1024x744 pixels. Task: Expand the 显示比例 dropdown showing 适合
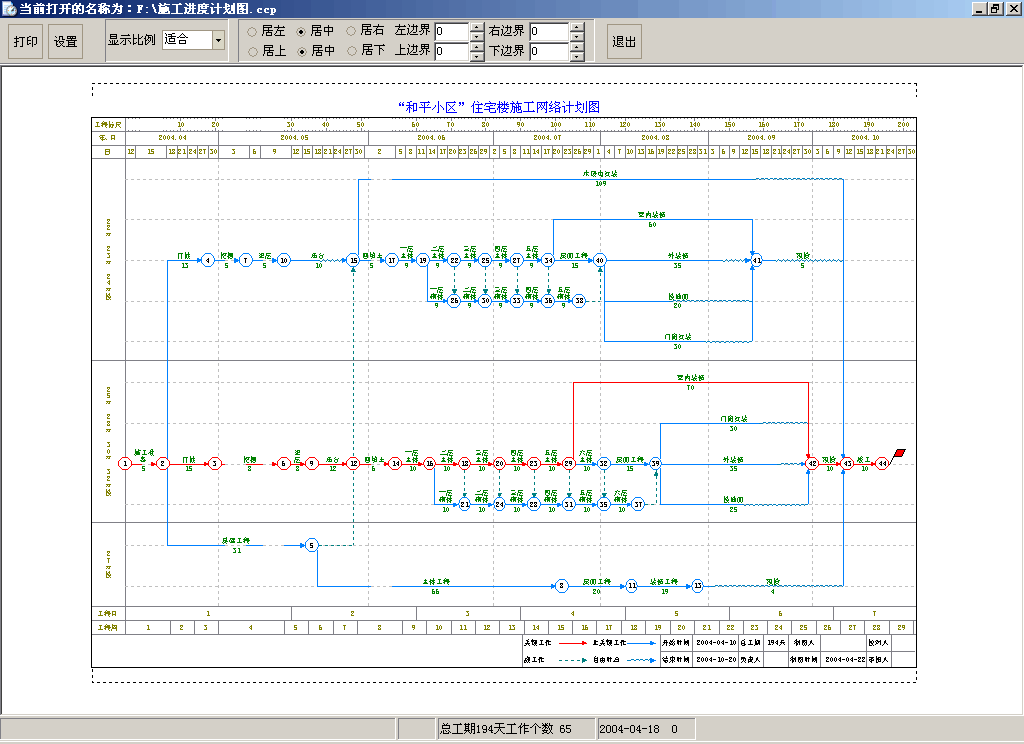(x=219, y=40)
